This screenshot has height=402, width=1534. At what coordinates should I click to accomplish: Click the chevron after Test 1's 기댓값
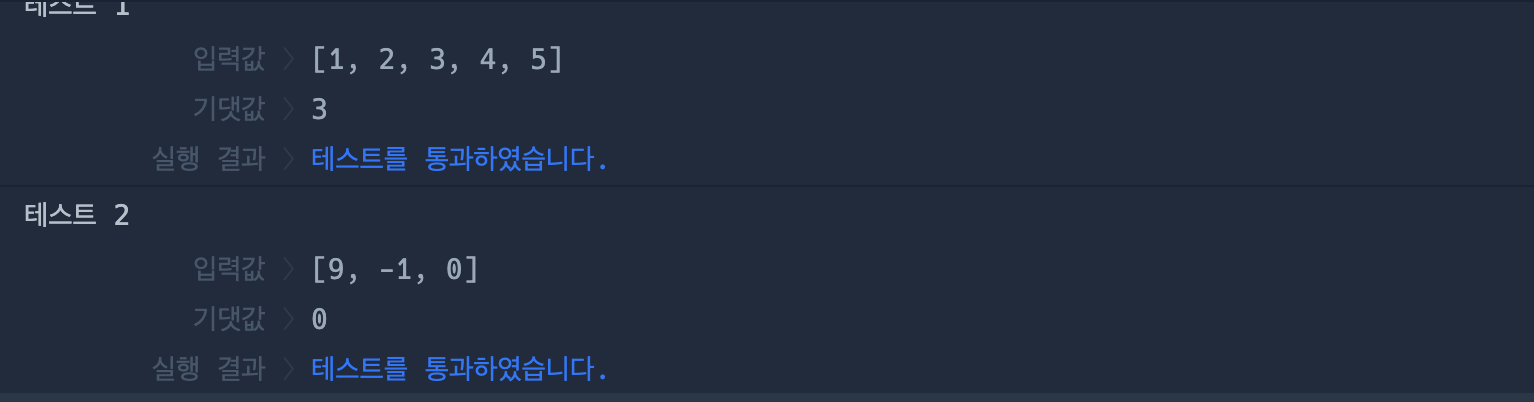tap(288, 109)
